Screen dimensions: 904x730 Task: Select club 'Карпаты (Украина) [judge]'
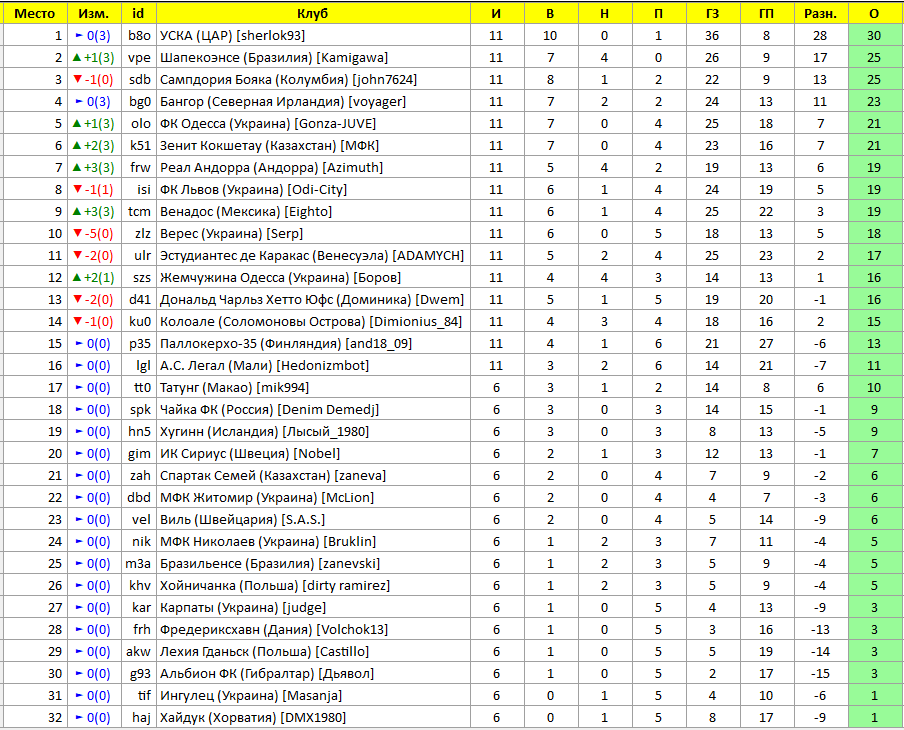243,608
